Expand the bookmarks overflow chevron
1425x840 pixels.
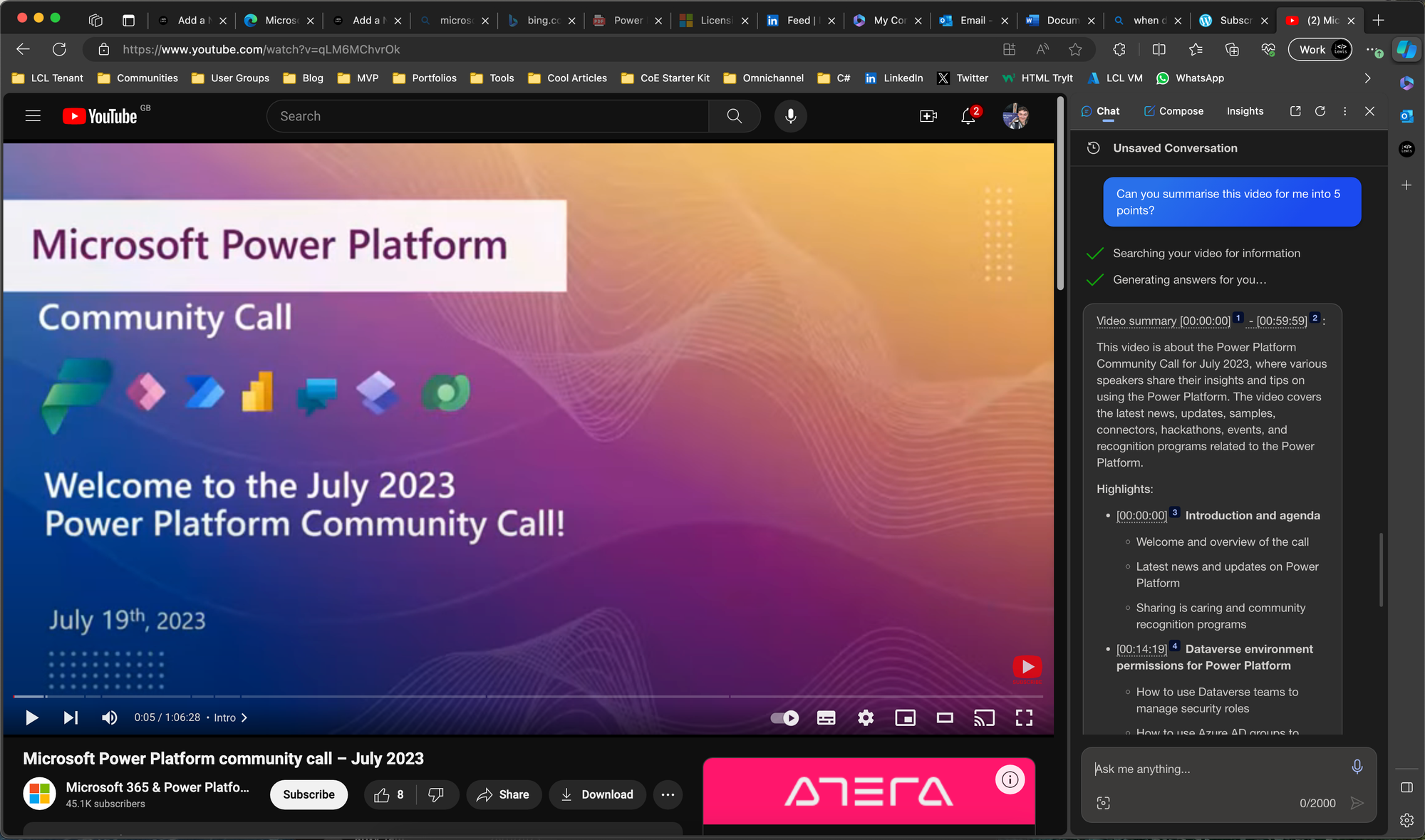(x=1367, y=78)
